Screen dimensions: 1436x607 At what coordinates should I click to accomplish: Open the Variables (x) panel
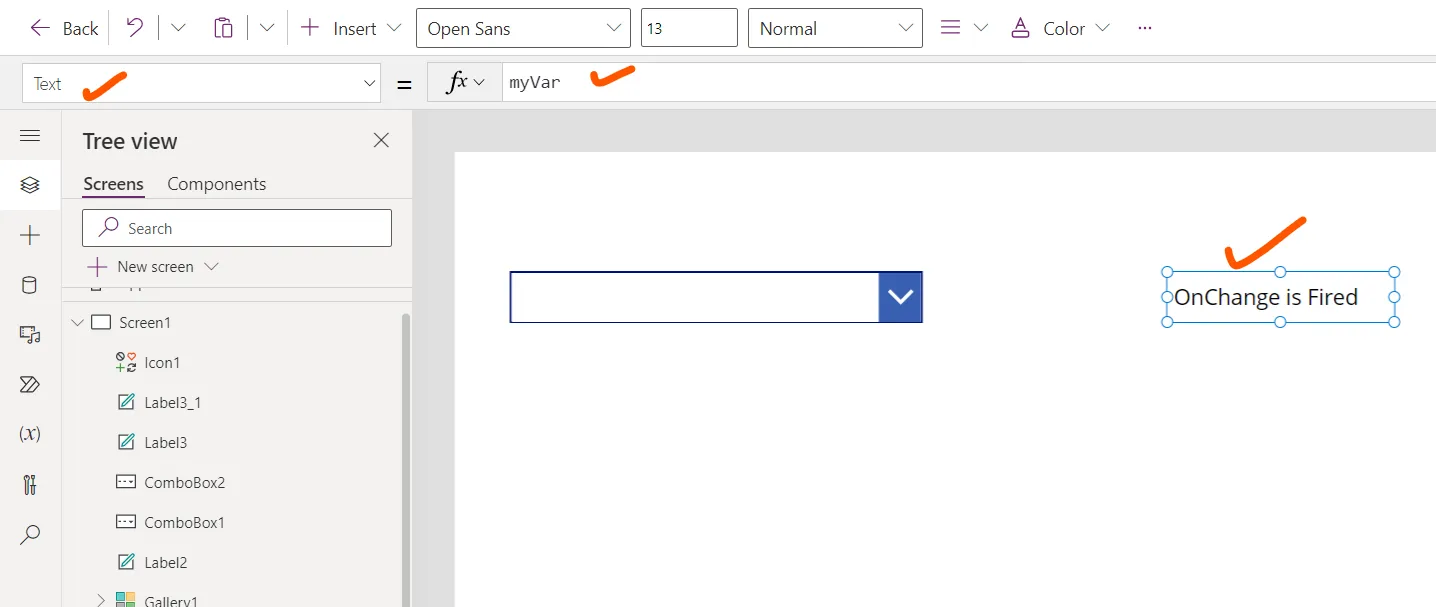tap(30, 434)
